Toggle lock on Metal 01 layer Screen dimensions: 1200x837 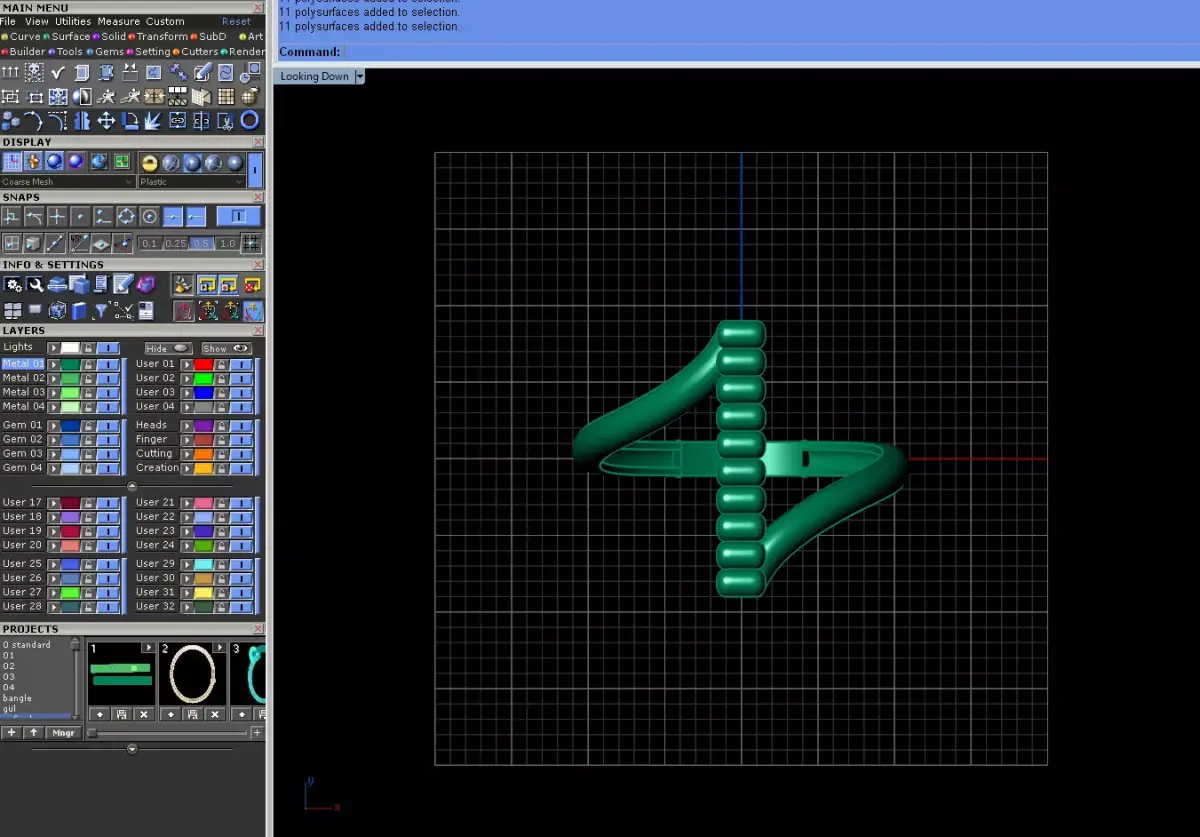coord(88,364)
